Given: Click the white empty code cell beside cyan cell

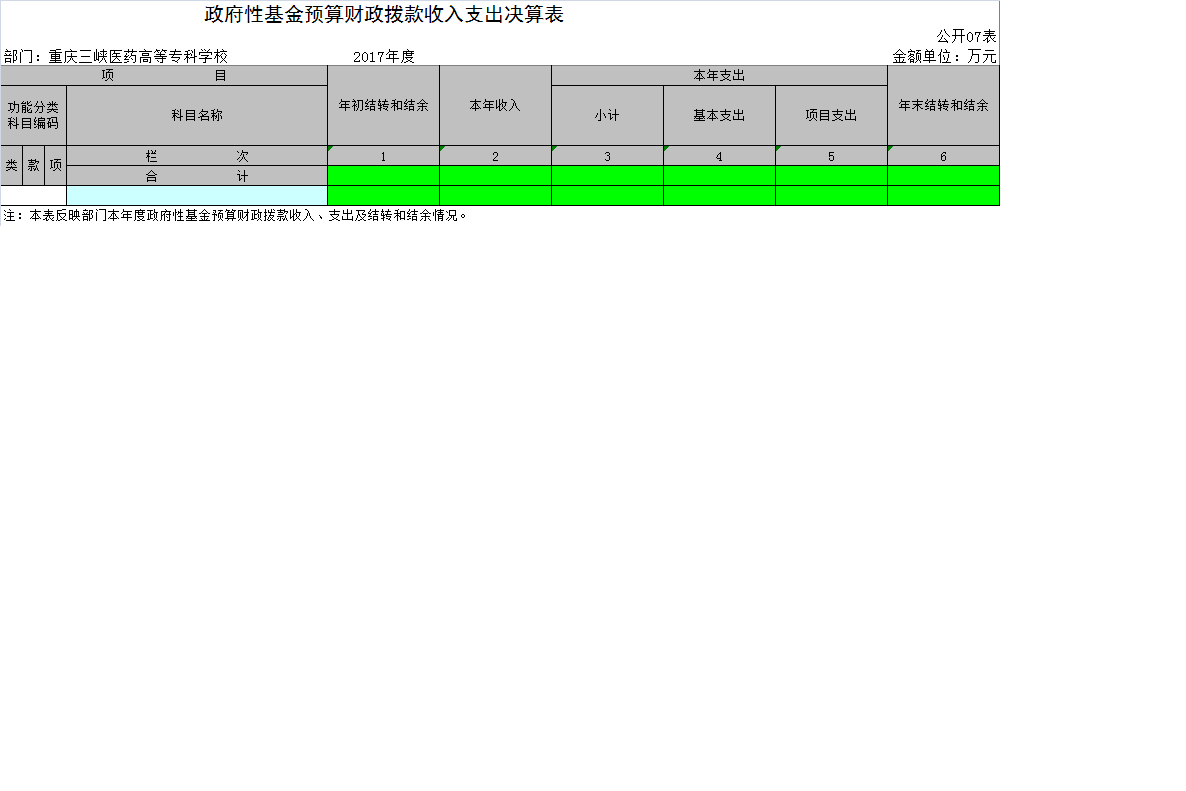Looking at the screenshot, I should click(x=33, y=195).
